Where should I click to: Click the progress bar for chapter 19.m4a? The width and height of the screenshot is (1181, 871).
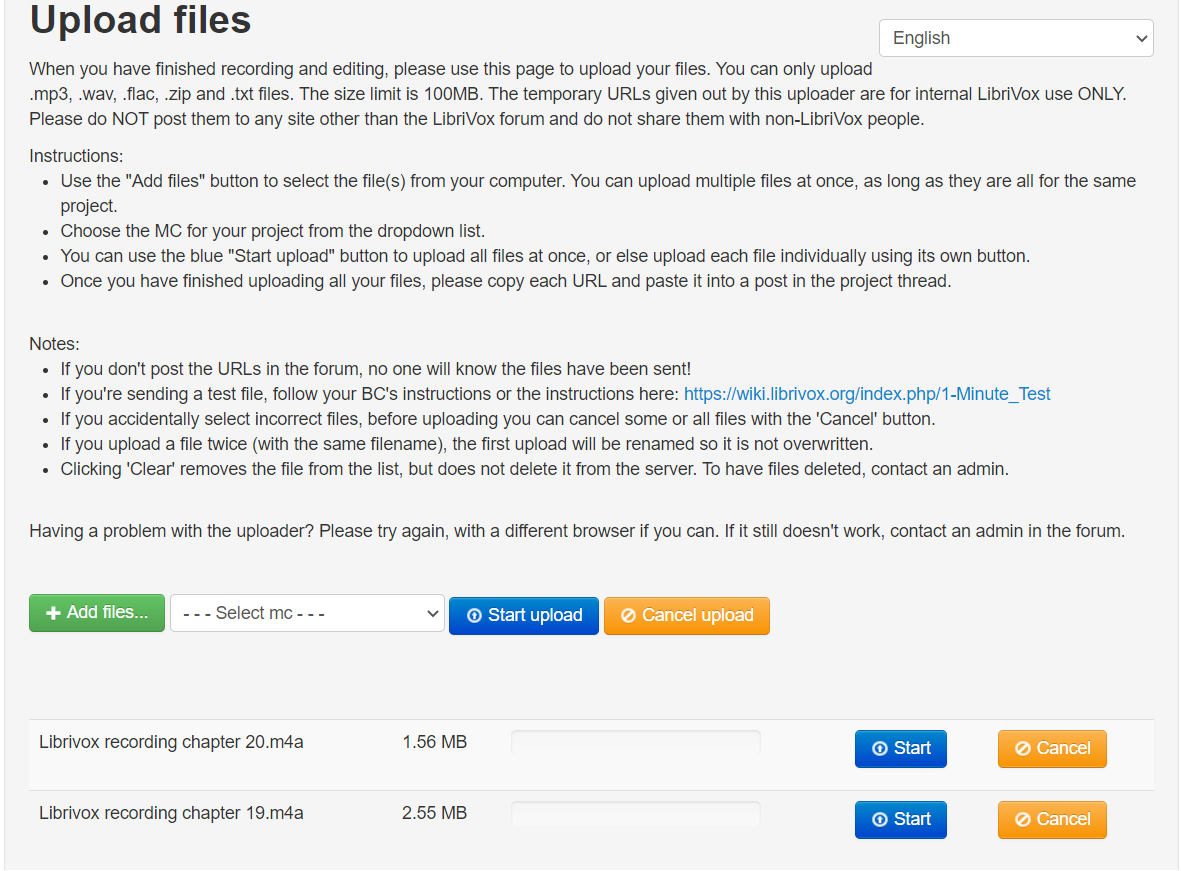pos(636,813)
